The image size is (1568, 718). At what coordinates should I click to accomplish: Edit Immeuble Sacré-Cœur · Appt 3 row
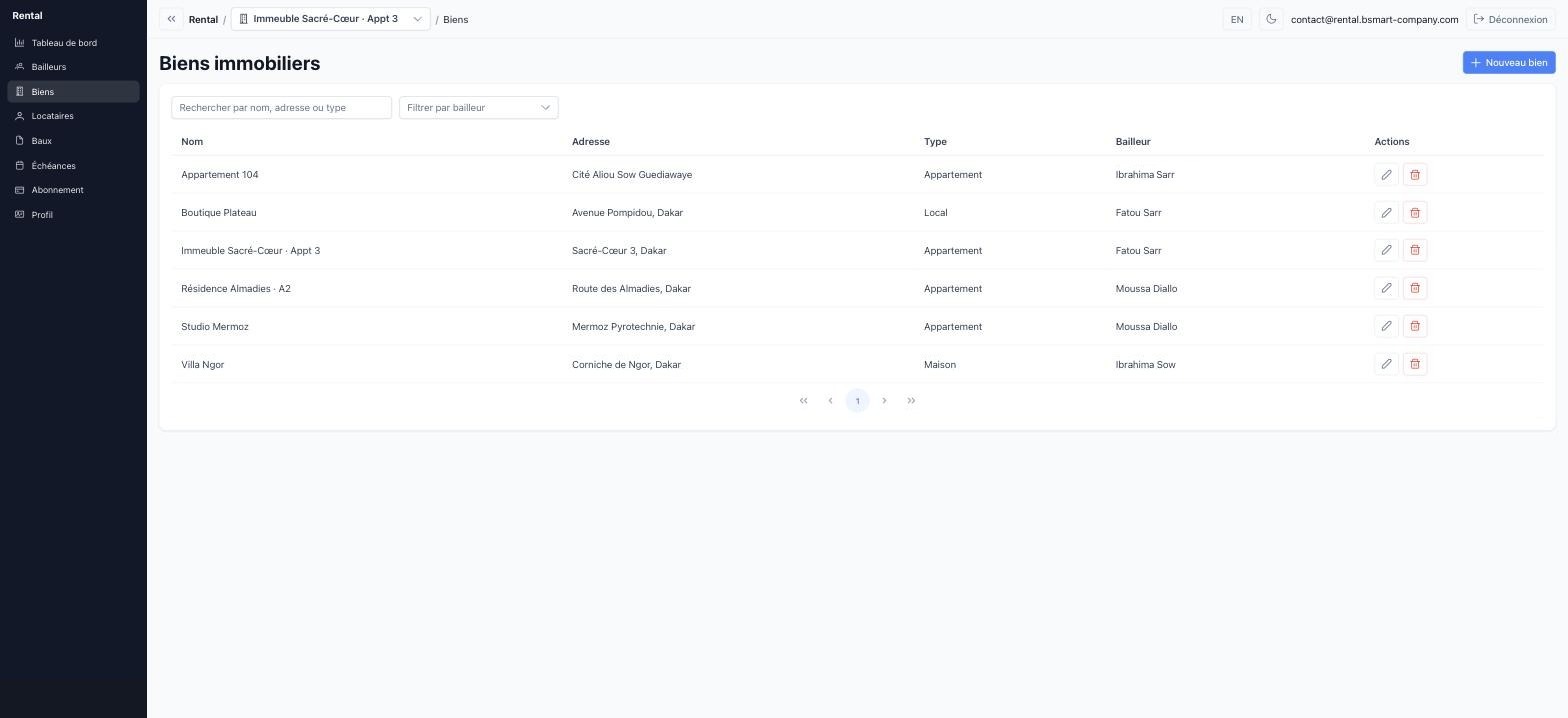click(x=1386, y=251)
